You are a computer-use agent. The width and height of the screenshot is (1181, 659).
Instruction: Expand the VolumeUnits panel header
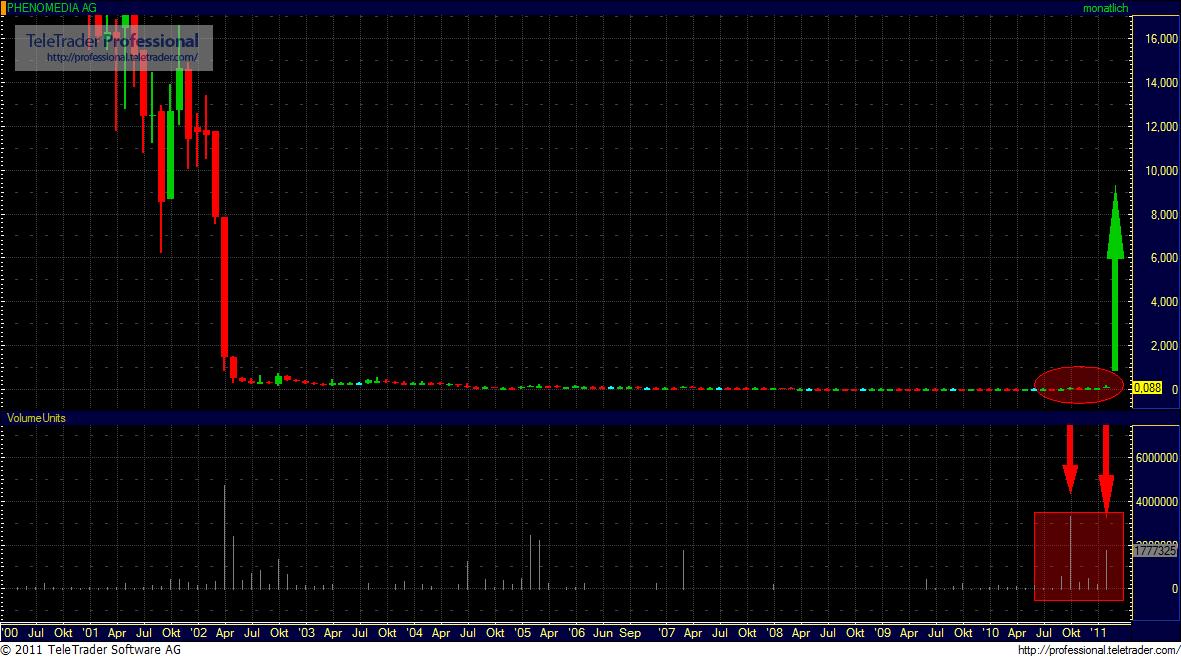point(35,418)
